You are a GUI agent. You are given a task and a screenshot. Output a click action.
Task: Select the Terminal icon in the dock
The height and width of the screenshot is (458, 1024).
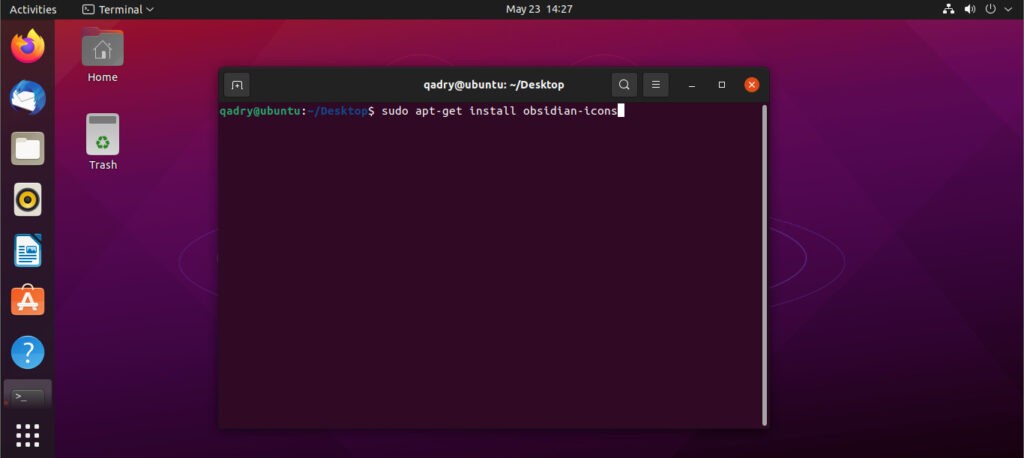click(28, 395)
